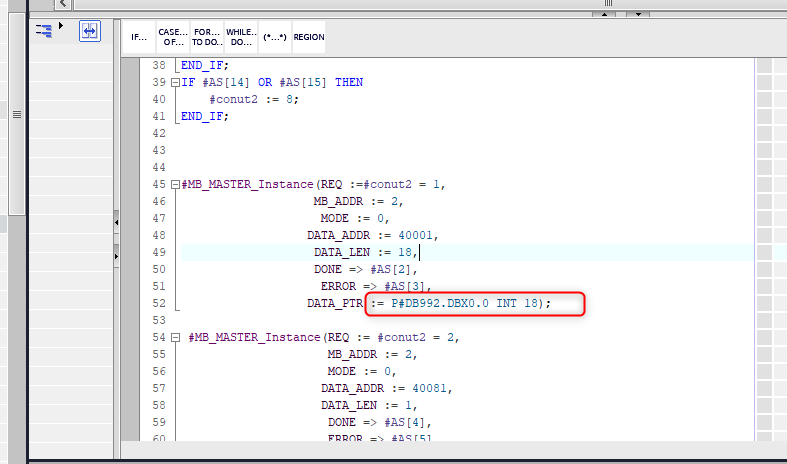Collapse MB_MASTER_Instance call at line 45

(175, 185)
